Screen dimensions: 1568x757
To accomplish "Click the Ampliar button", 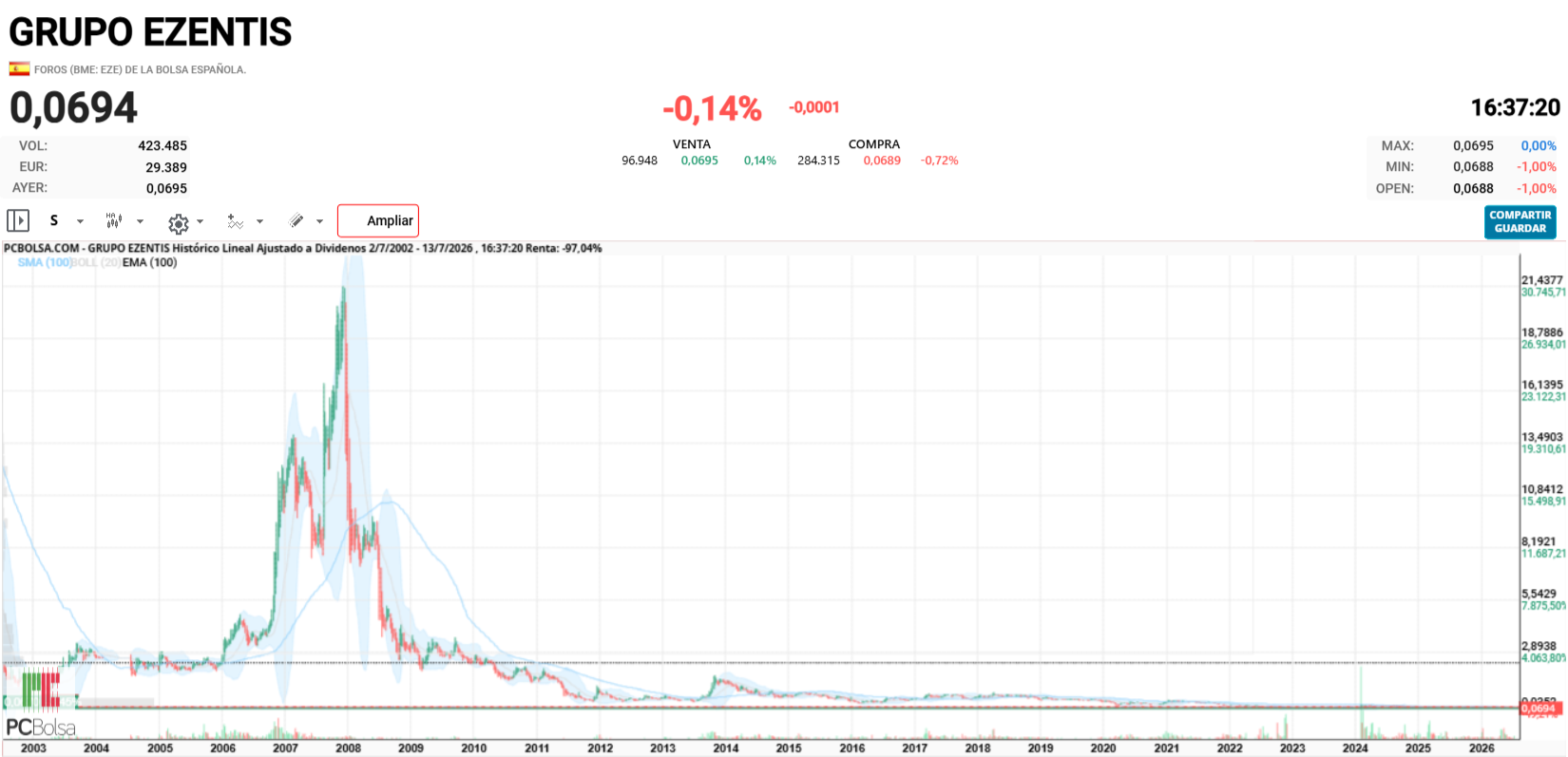I will [x=378, y=220].
